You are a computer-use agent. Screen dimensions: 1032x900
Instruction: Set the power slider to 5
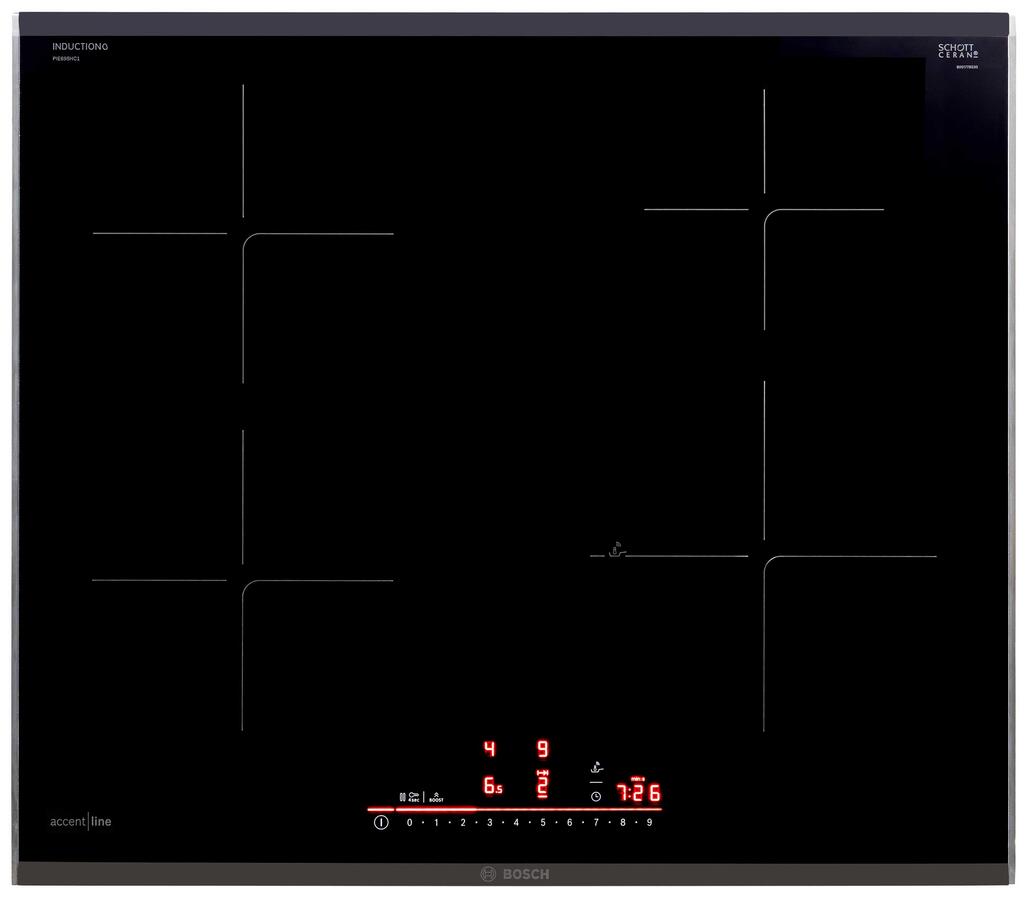(543, 823)
